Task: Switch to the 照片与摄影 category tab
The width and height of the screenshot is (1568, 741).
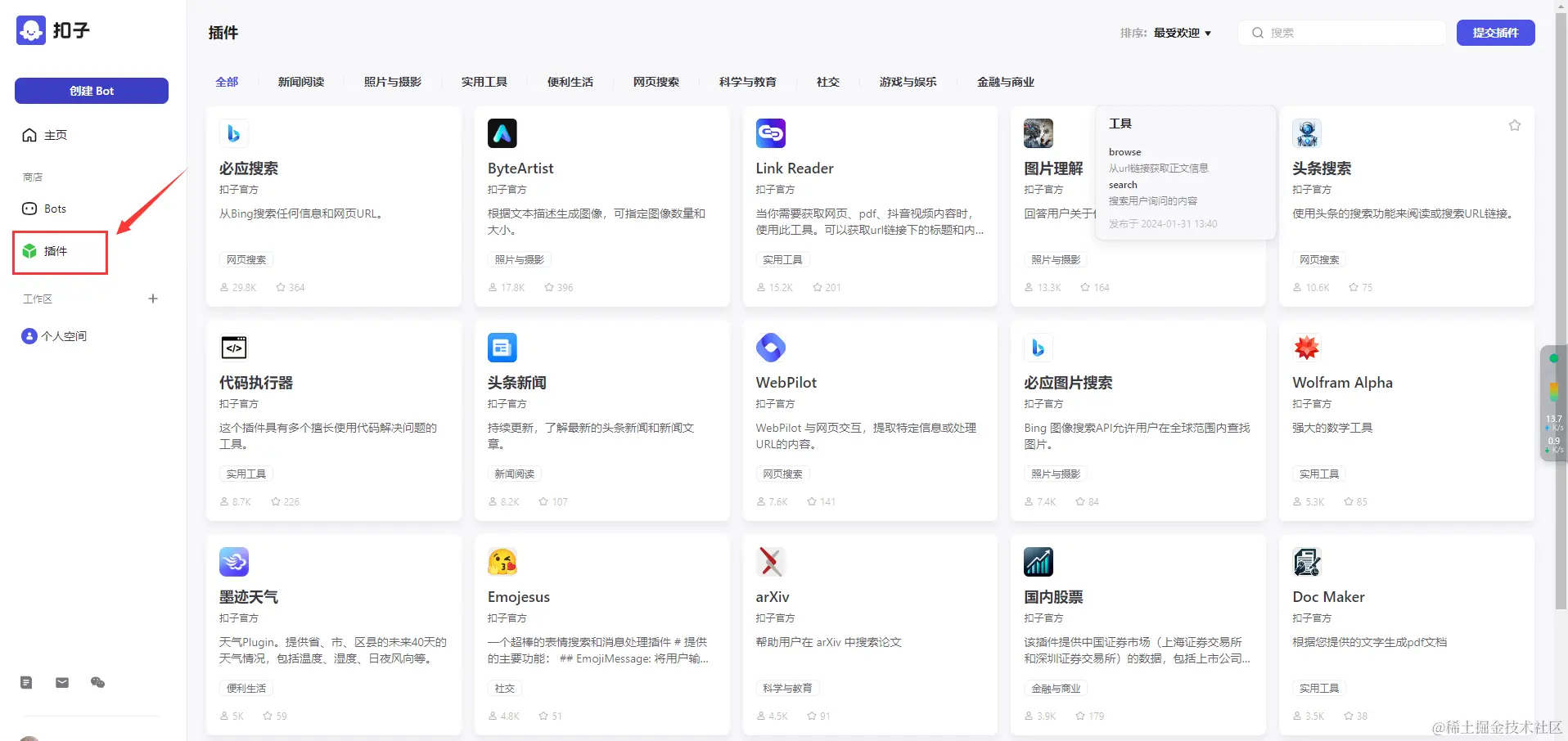Action: 393,82
